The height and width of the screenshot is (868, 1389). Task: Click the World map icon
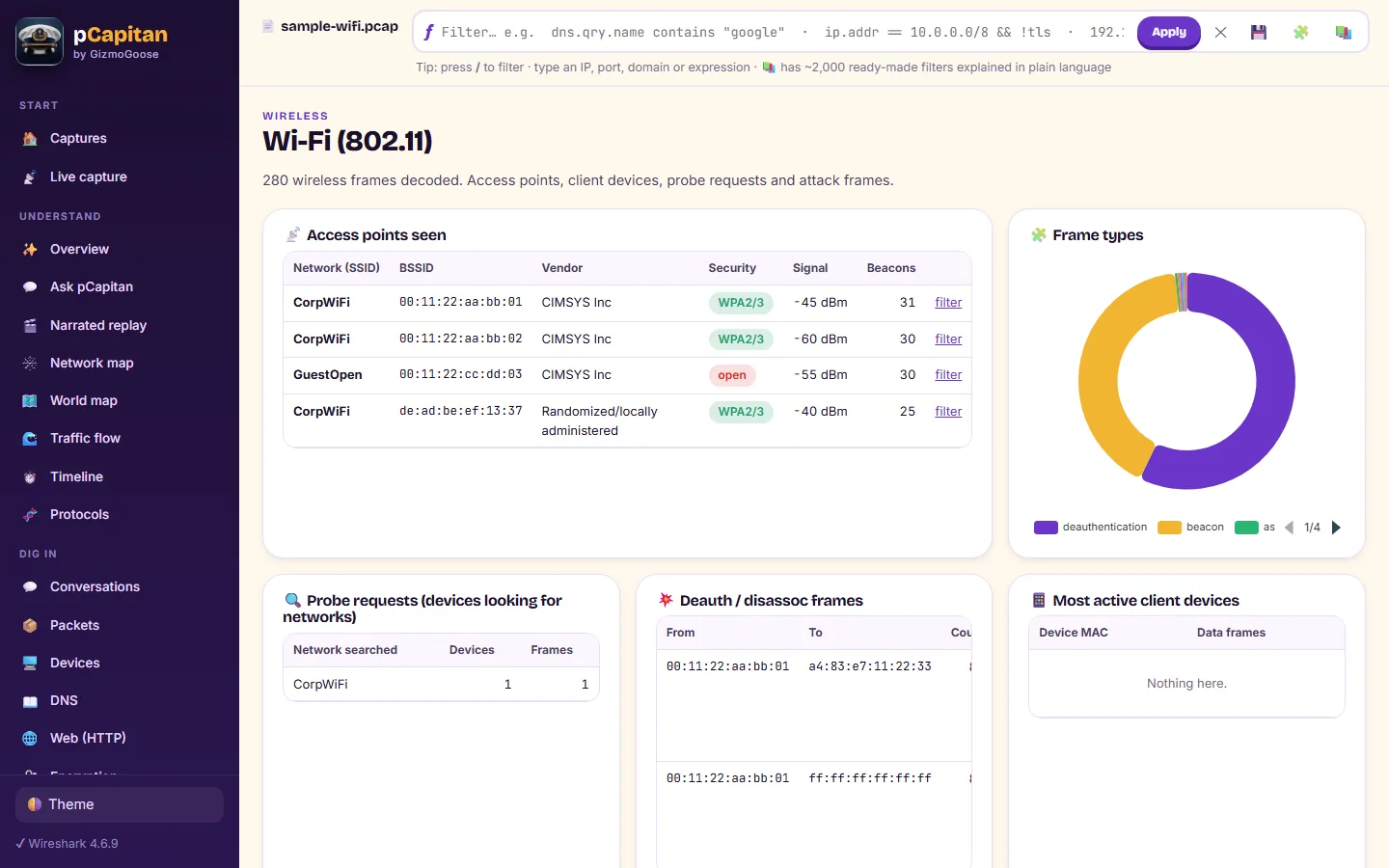30,401
